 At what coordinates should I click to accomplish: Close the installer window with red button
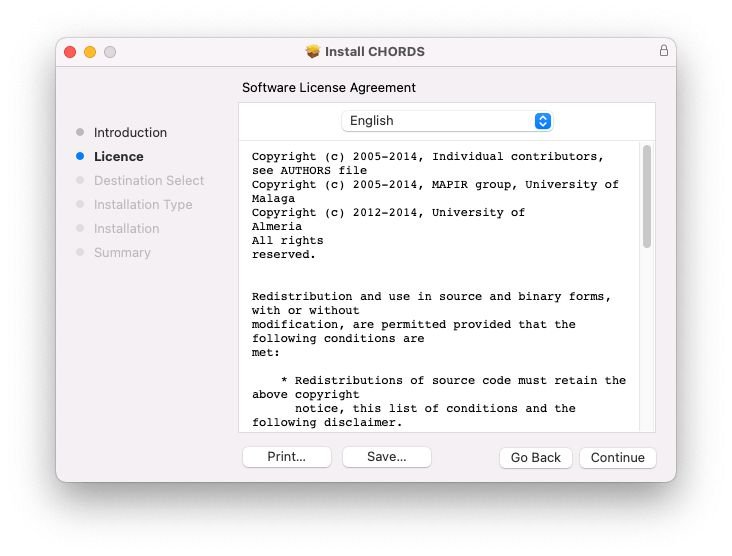pos(70,52)
